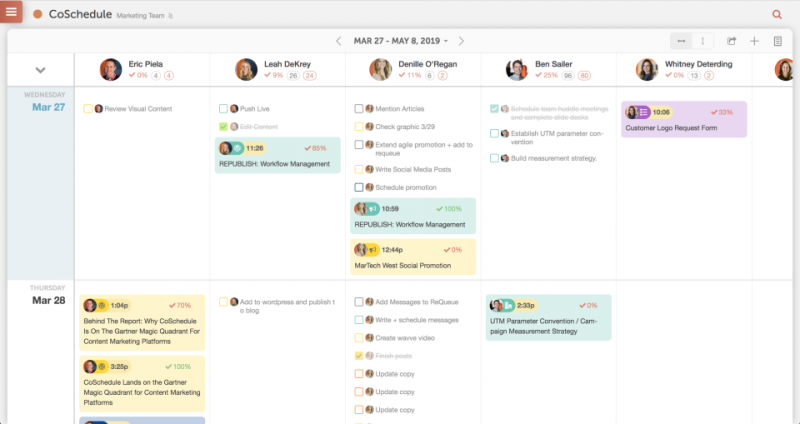The height and width of the screenshot is (424, 800).
Task: Click form-type icon on Customer Logo card
Action: tap(644, 112)
